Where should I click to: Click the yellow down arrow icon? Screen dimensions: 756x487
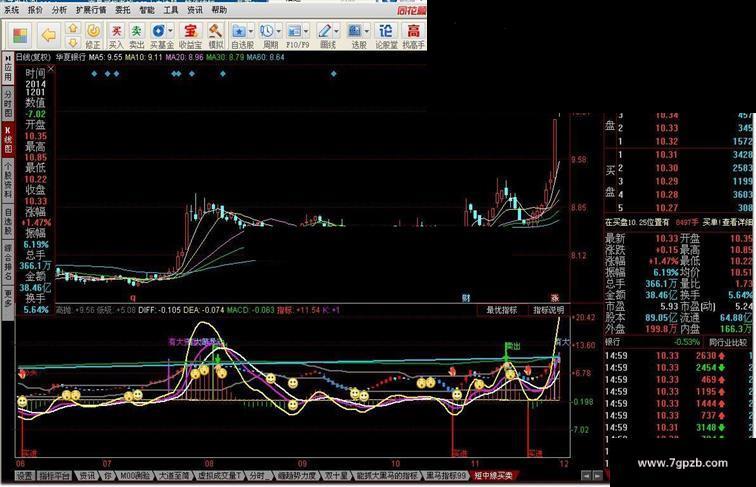(x=72, y=42)
